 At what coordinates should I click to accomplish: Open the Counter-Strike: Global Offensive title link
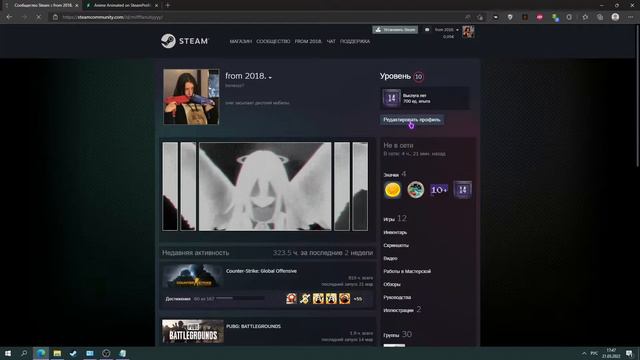261,271
